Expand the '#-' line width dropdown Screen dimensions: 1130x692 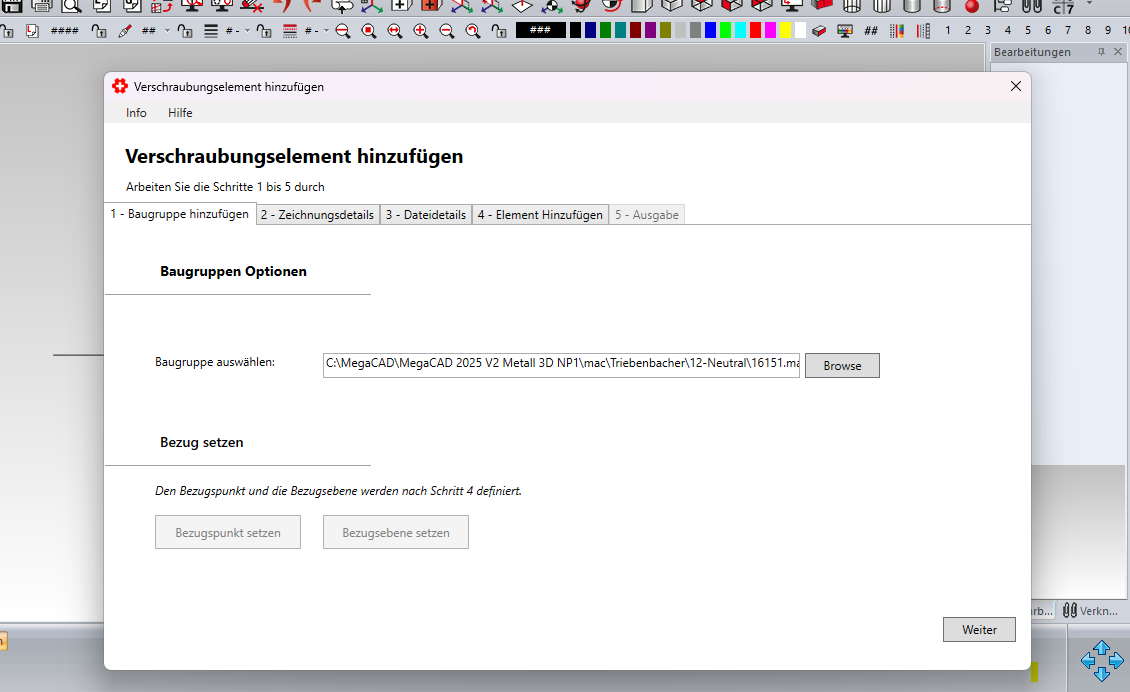point(247,31)
